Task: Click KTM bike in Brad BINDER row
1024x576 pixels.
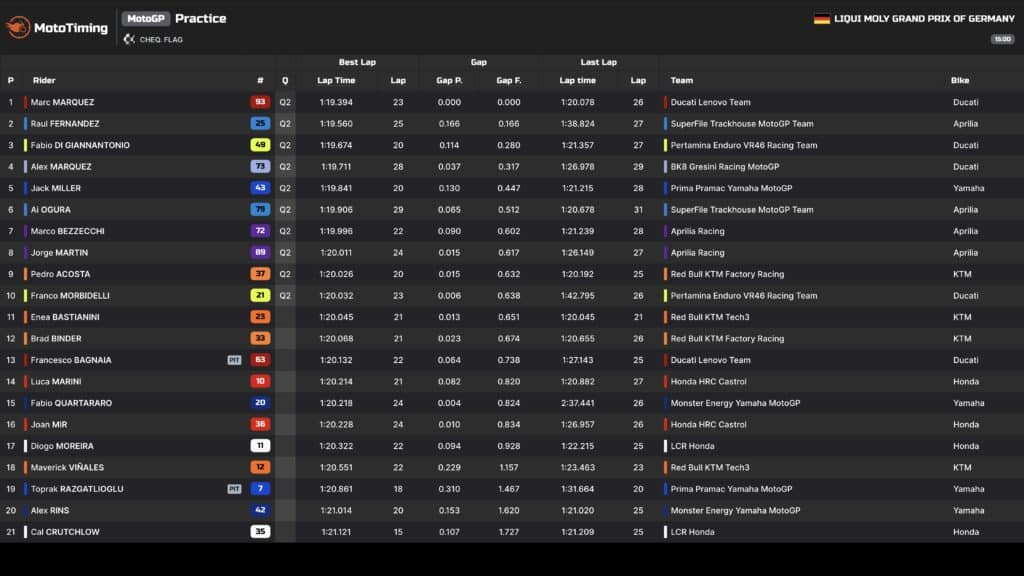Action: pos(962,338)
